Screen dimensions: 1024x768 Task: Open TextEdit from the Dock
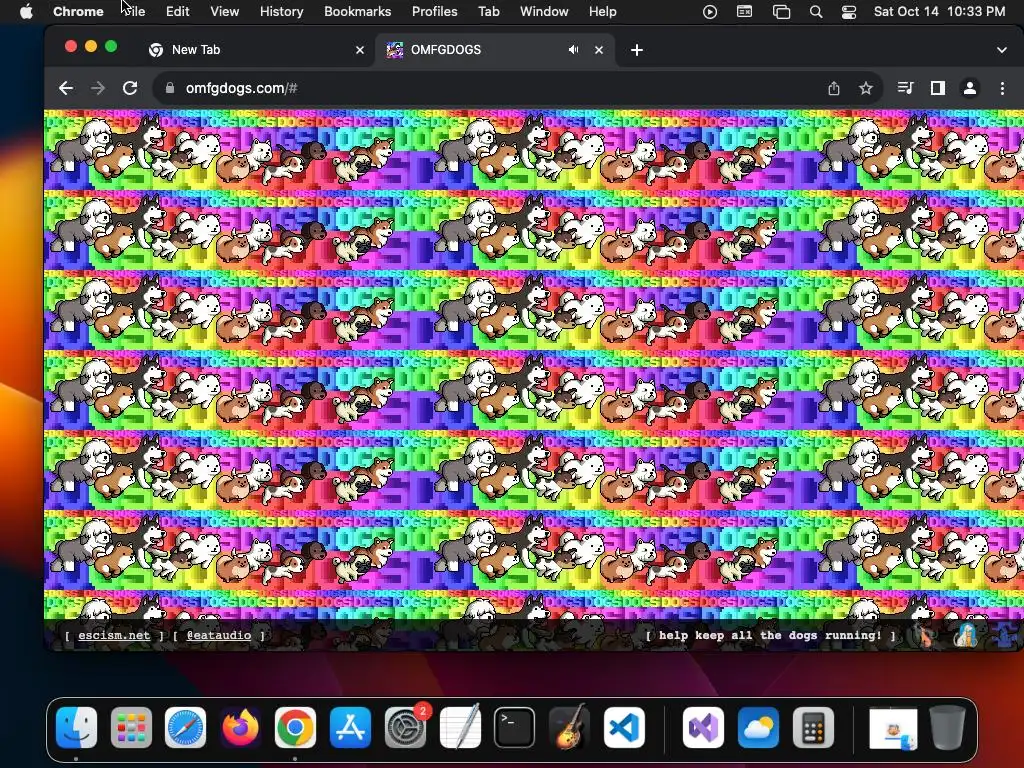click(x=460, y=728)
